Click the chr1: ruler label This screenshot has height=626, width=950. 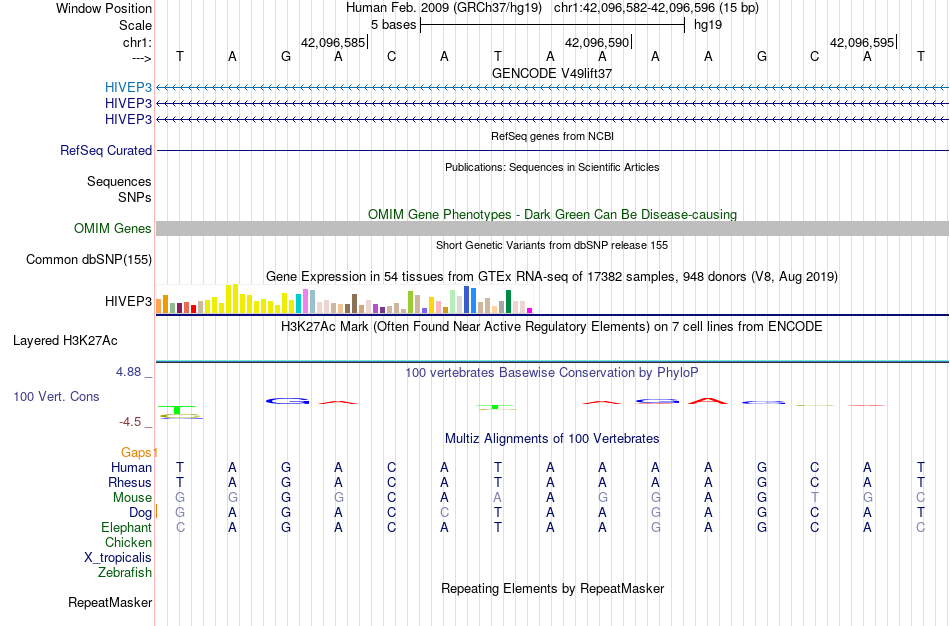click(x=137, y=42)
